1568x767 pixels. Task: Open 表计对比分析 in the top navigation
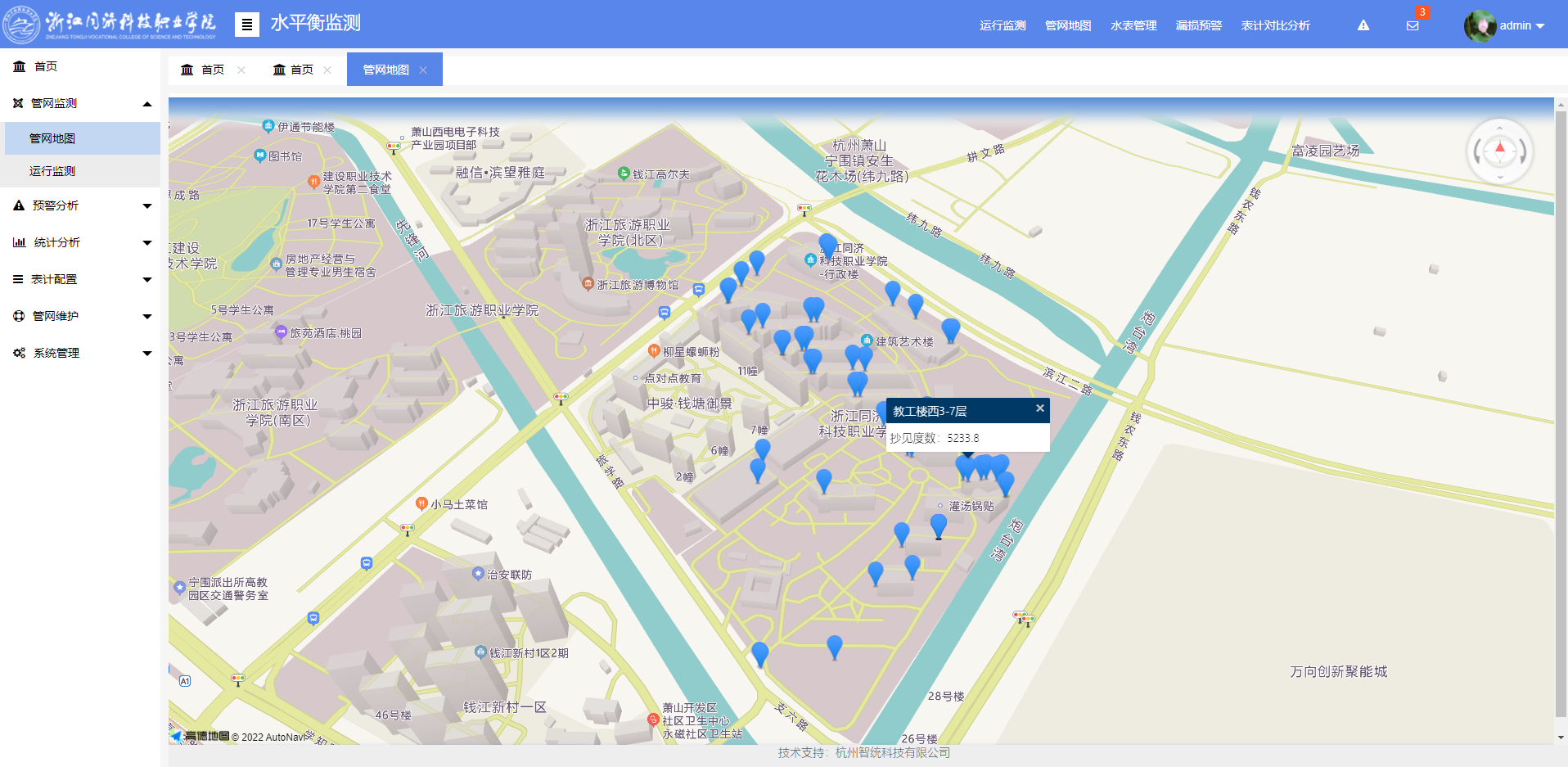click(1275, 25)
